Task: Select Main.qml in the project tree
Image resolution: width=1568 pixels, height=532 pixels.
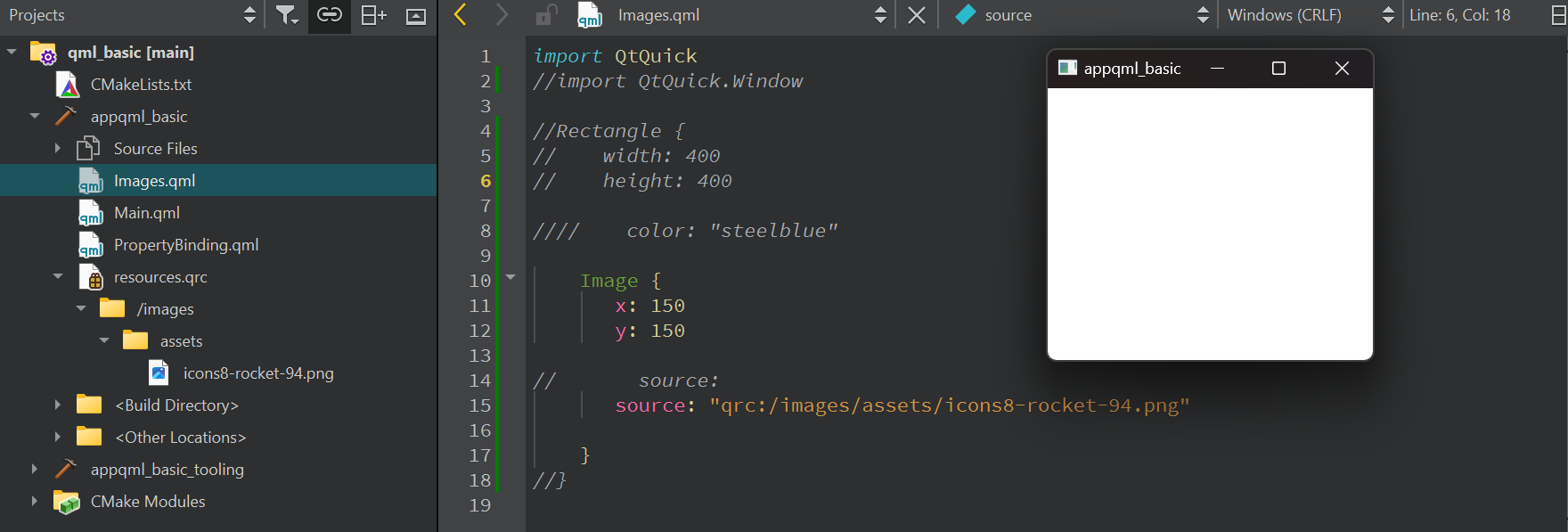Action: [147, 213]
